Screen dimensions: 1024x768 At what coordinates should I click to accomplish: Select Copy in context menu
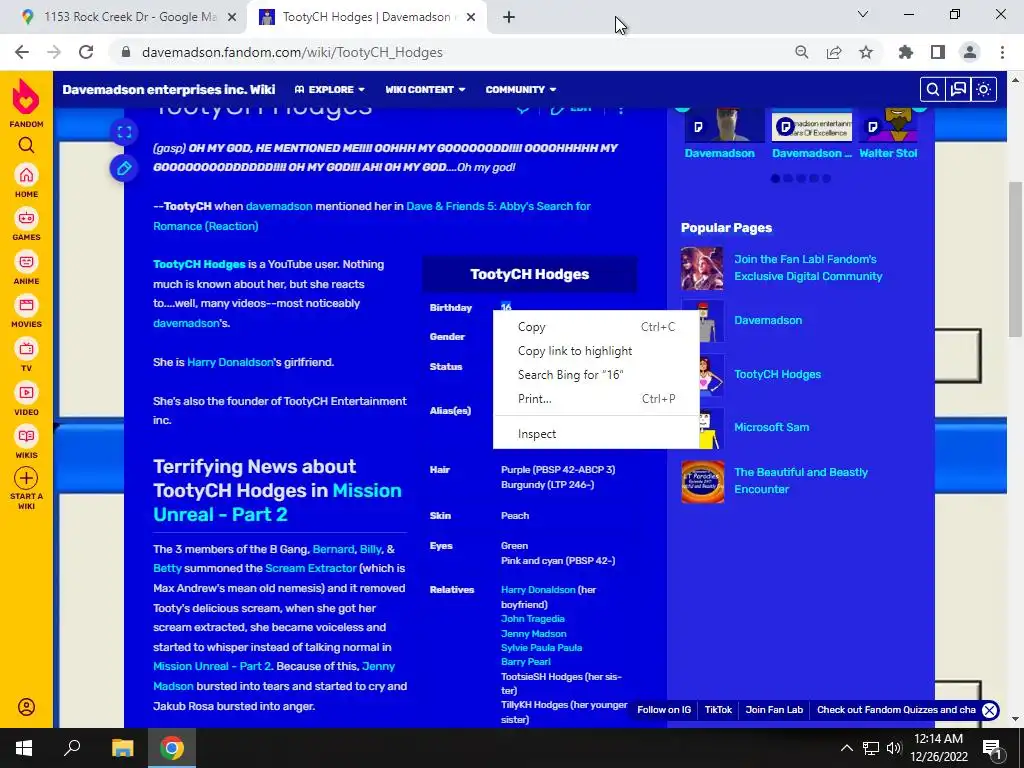596,327
